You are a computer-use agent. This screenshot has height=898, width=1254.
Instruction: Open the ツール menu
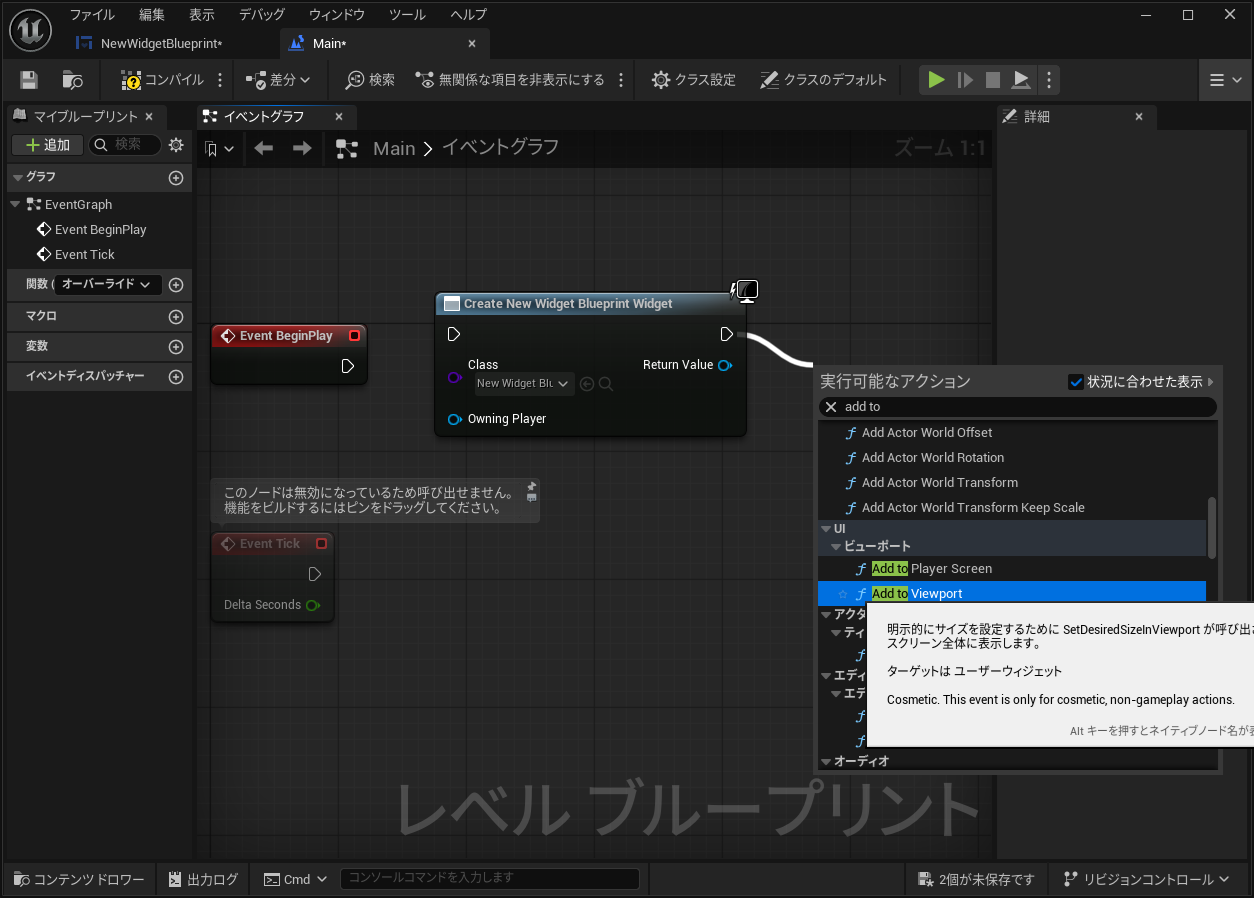coord(407,15)
